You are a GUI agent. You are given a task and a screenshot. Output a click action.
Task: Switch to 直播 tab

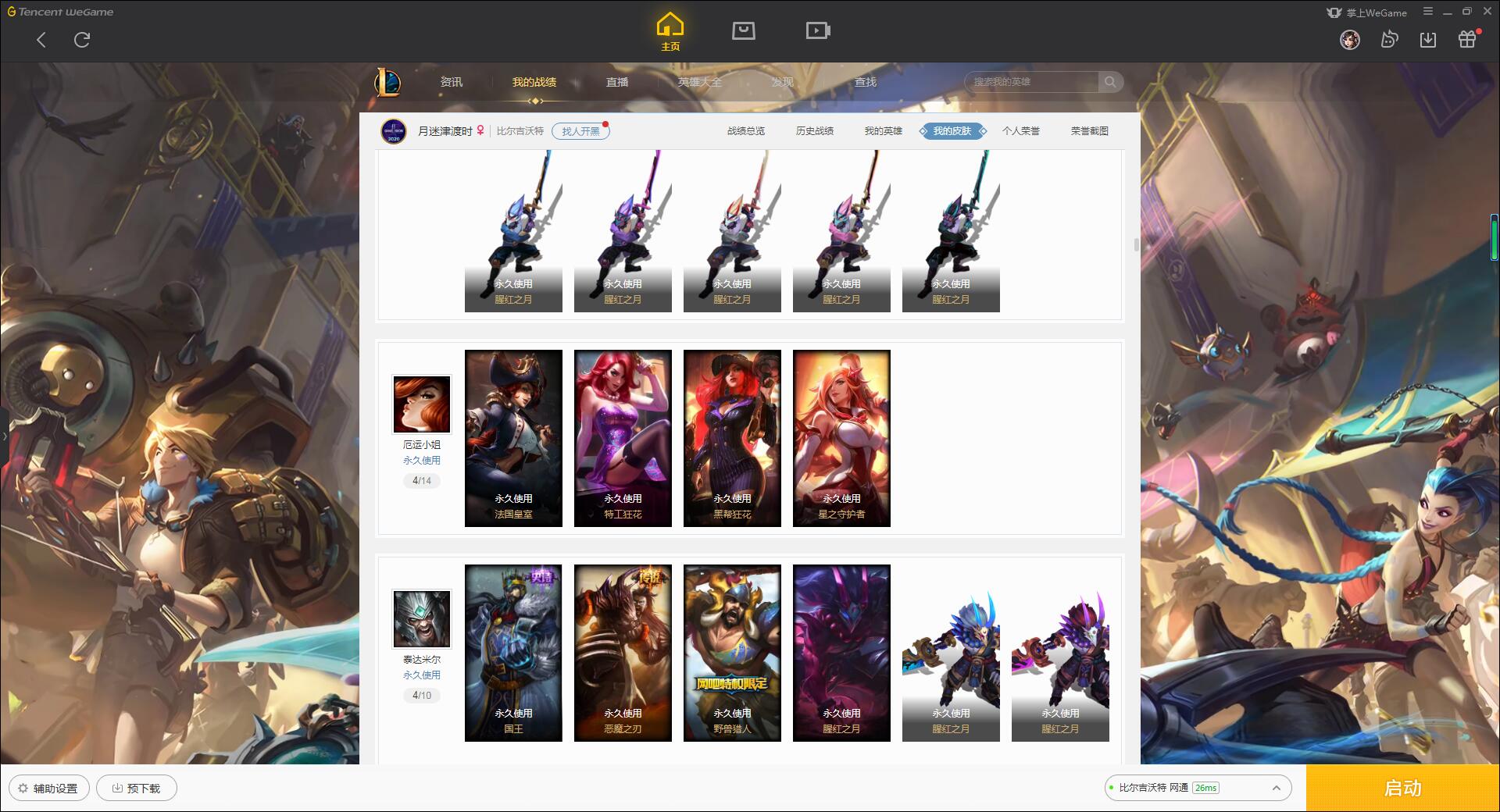(x=617, y=82)
